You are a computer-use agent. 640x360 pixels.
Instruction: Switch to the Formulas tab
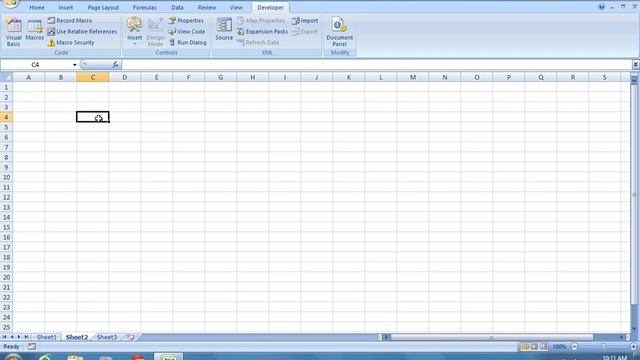[x=144, y=7]
